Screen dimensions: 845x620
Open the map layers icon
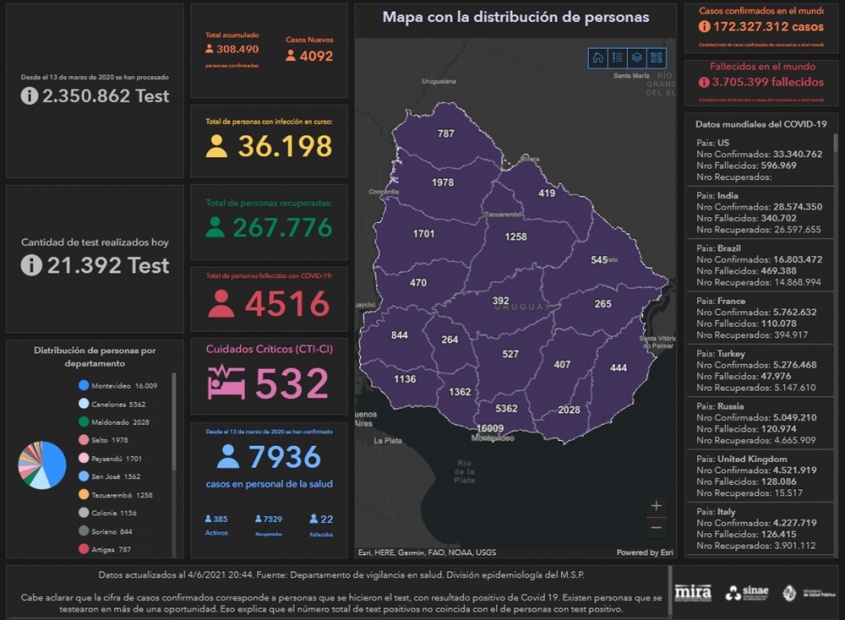636,58
